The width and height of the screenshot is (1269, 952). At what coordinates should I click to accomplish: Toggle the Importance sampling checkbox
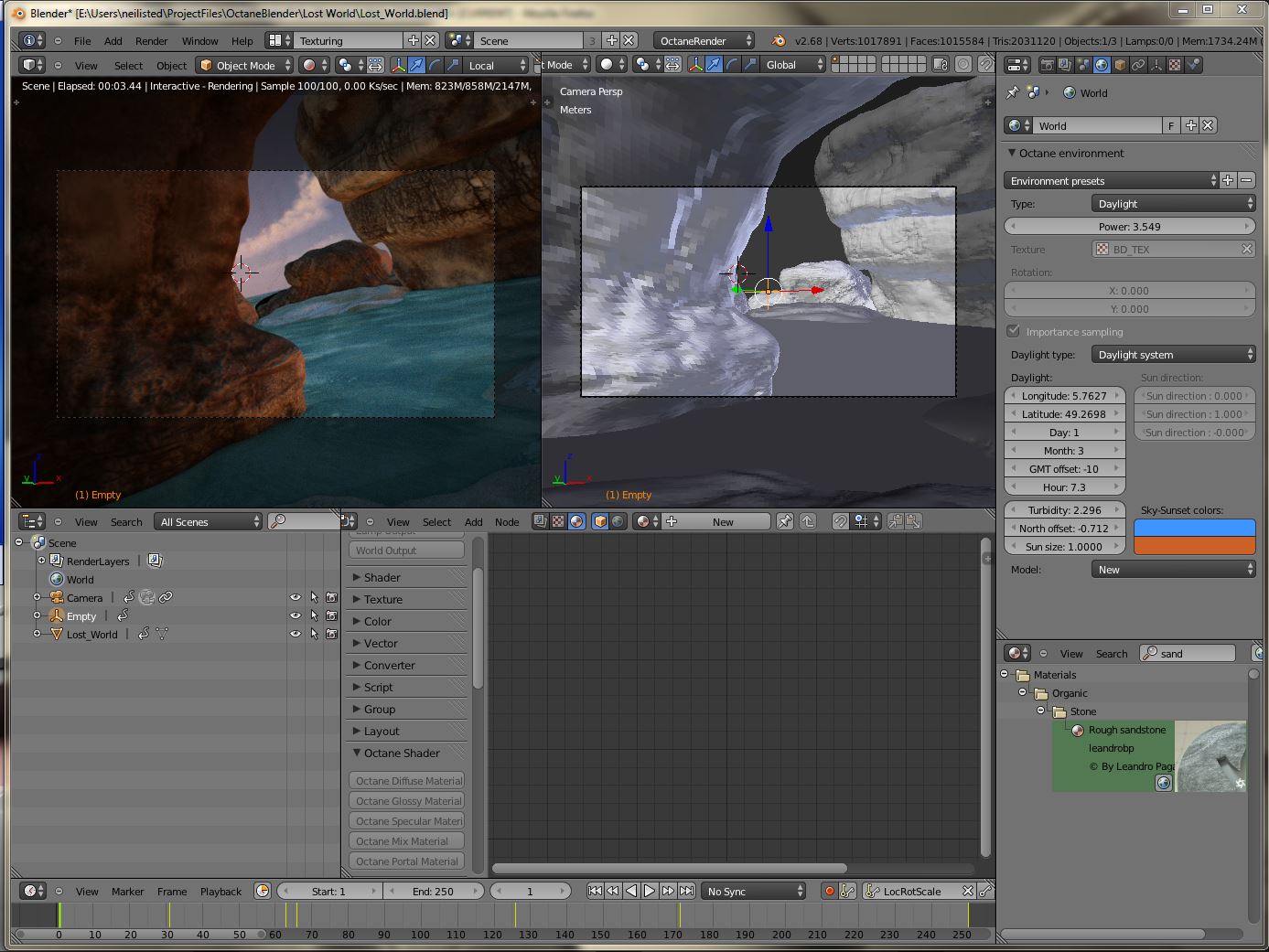tap(1014, 331)
